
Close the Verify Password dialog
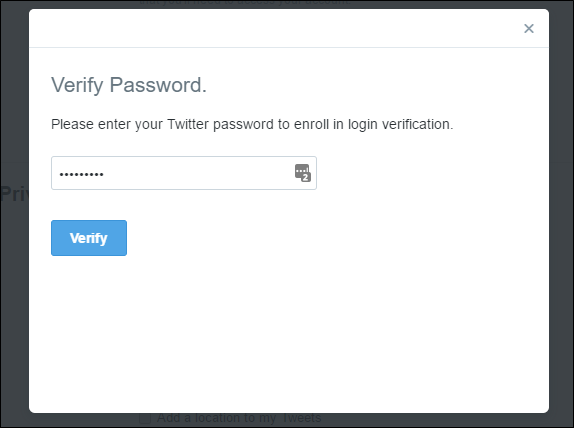pos(529,28)
